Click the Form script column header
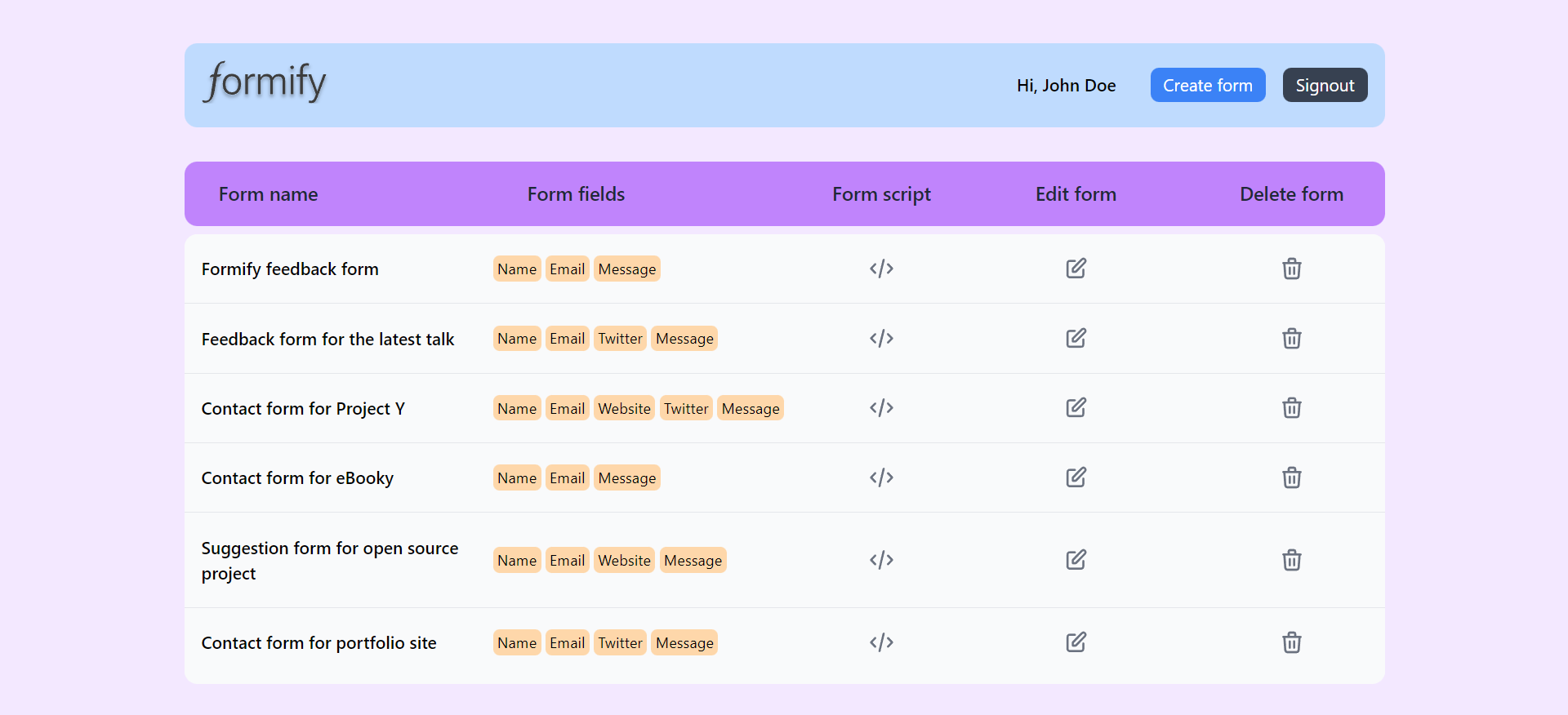The width and height of the screenshot is (1568, 715). tap(881, 194)
